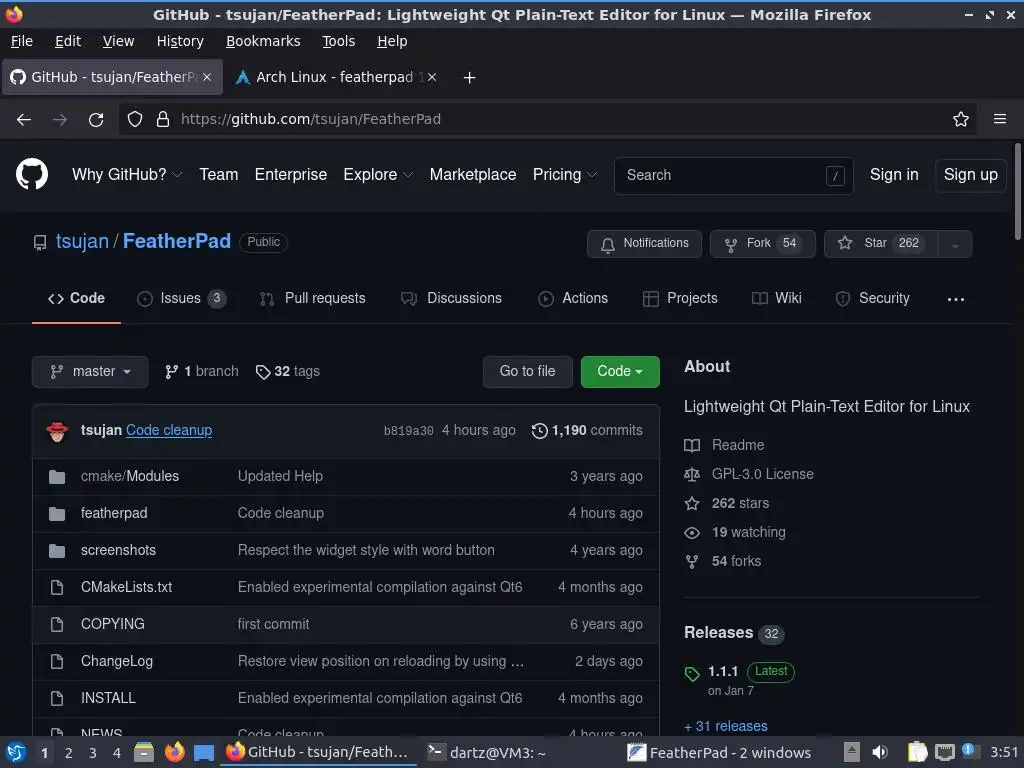Viewport: 1024px width, 768px height.
Task: Click tsujan's avatar in the commit row
Action: 57,431
